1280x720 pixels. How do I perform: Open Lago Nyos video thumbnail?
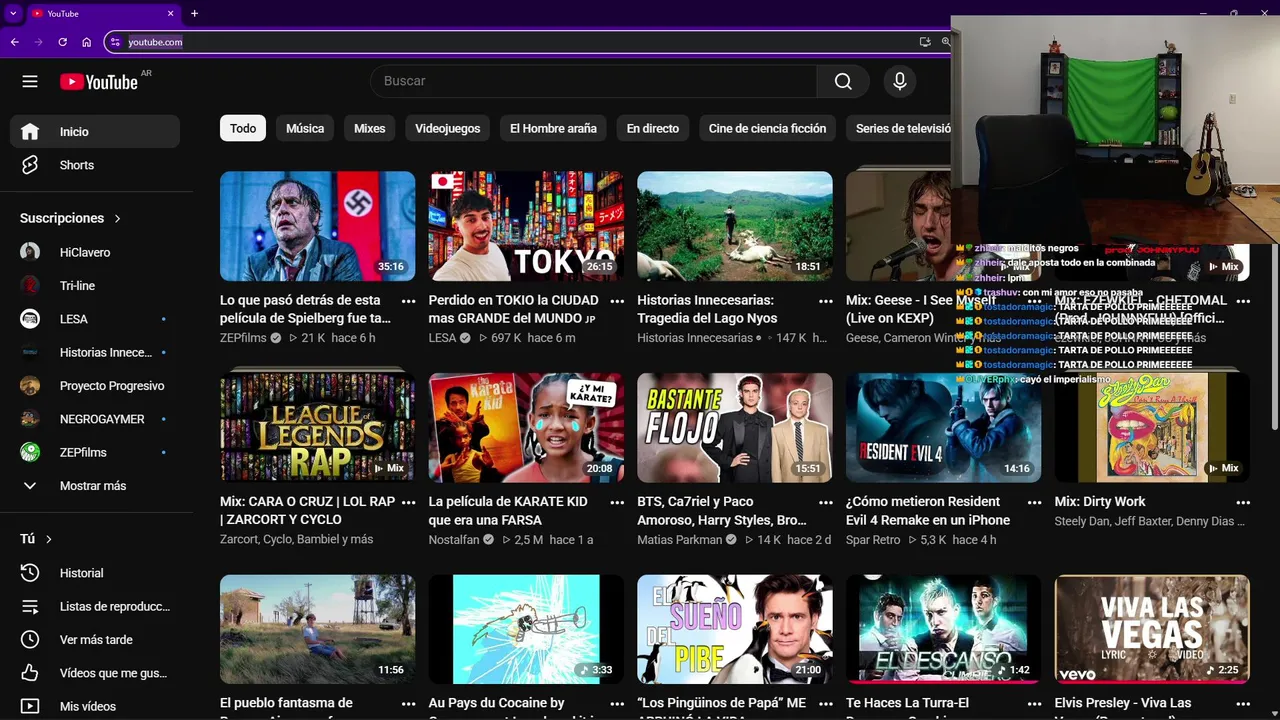735,226
